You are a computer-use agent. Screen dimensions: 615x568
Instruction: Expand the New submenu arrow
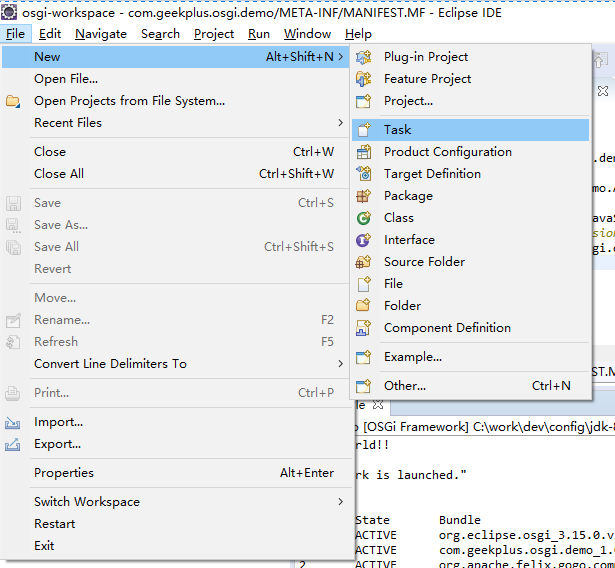pyautogui.click(x=340, y=57)
